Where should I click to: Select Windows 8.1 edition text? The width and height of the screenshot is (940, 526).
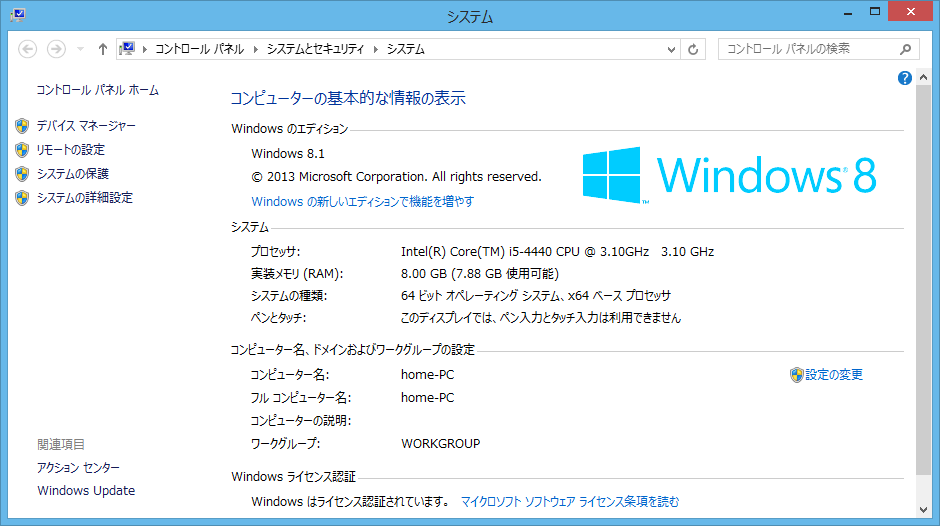(288, 154)
